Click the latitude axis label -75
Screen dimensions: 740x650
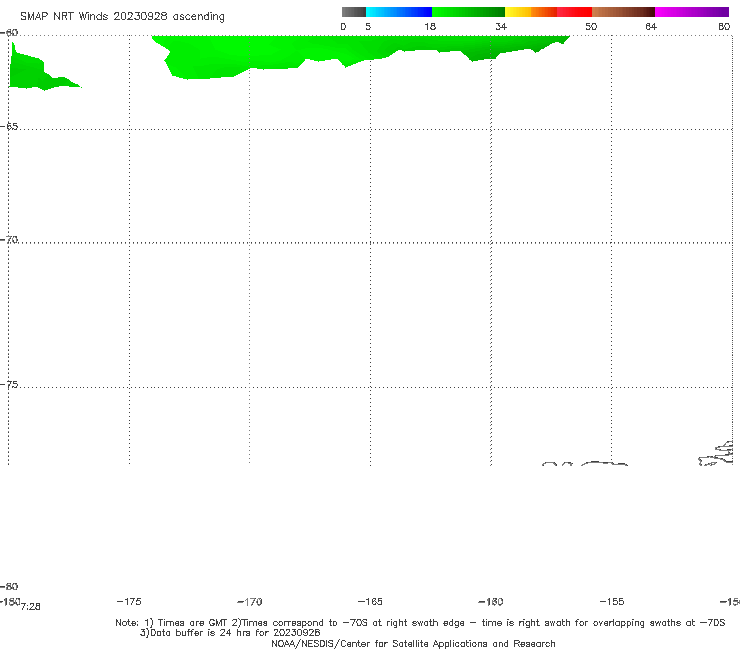[x=9, y=385]
